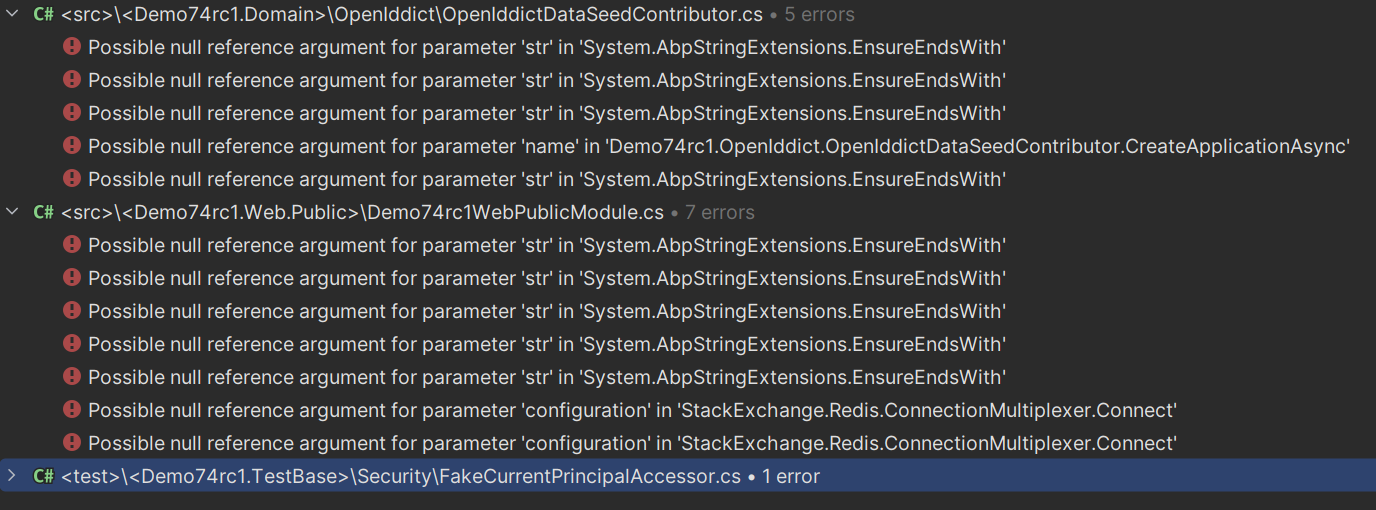Click the '7 errors' count label
1376x510 pixels.
coord(720,213)
